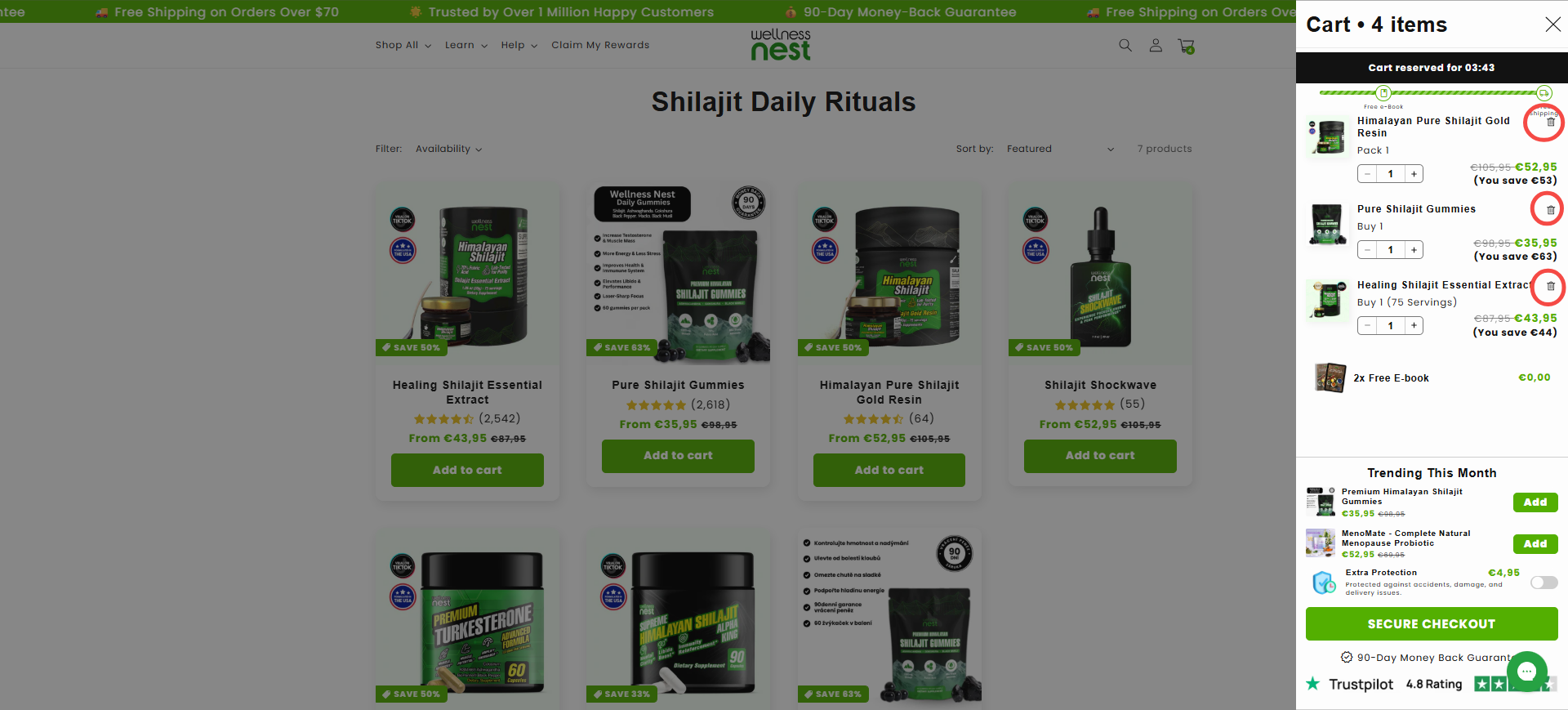Screen dimensions: 1568x710
Task: Open the chat support bubble
Action: point(1526,672)
